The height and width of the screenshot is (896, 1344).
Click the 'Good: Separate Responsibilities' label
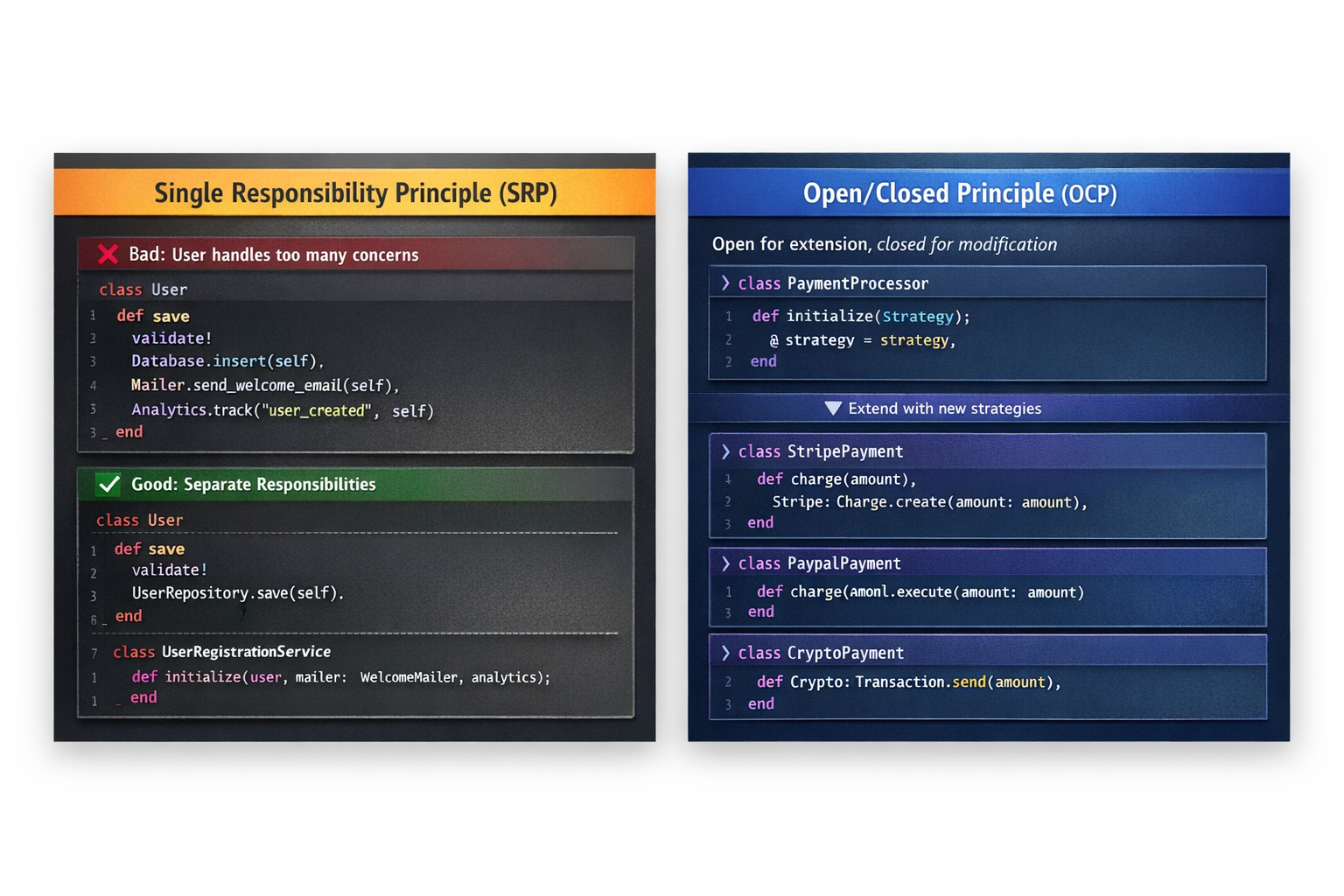[253, 484]
